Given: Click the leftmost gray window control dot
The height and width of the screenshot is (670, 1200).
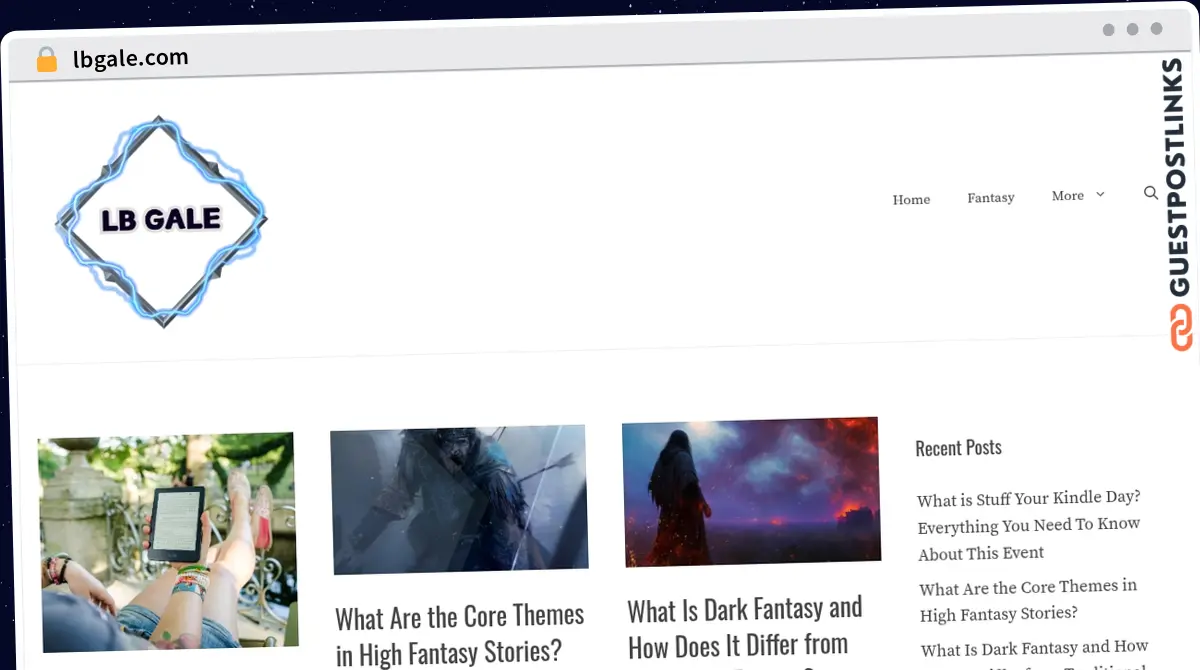Looking at the screenshot, I should coord(1108,30).
